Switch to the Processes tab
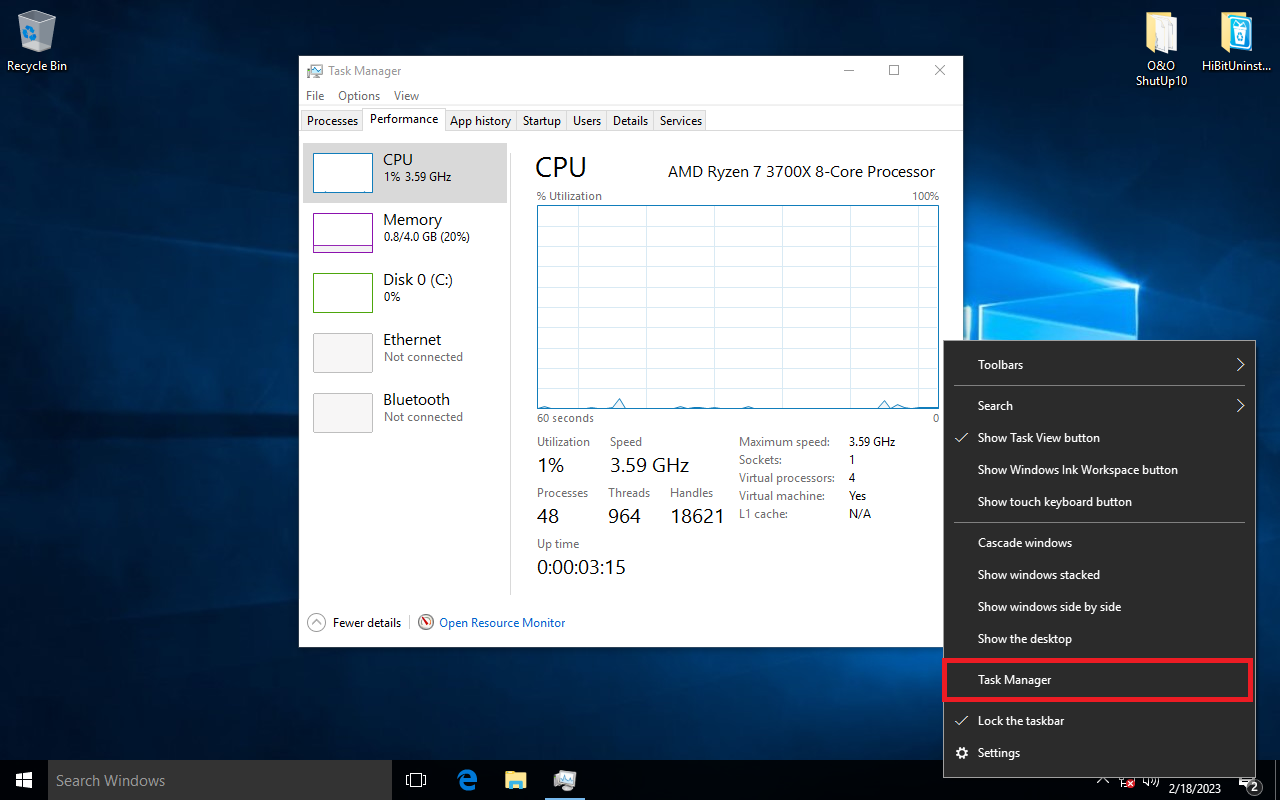 point(332,121)
